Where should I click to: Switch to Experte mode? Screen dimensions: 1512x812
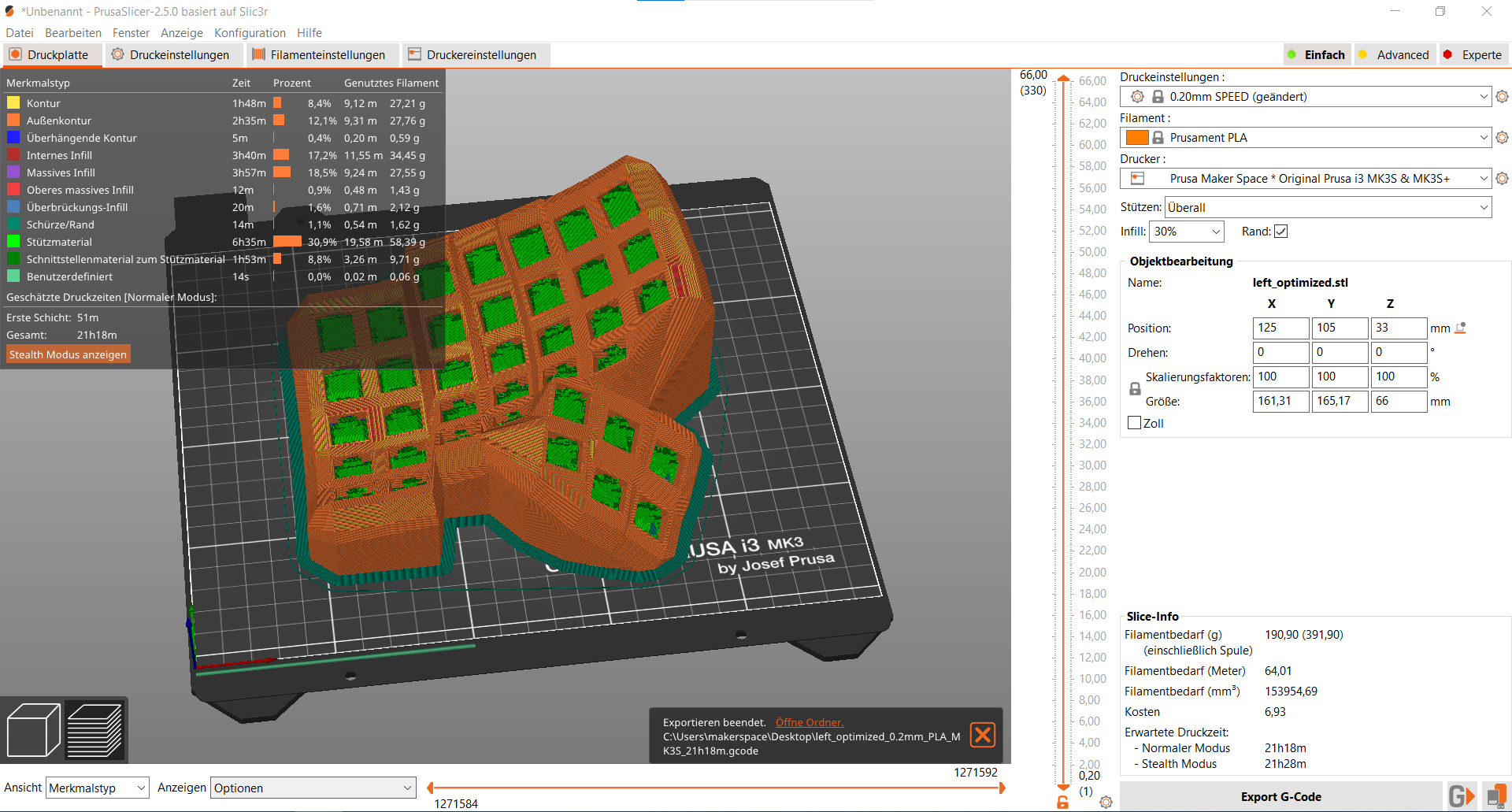tap(1473, 55)
